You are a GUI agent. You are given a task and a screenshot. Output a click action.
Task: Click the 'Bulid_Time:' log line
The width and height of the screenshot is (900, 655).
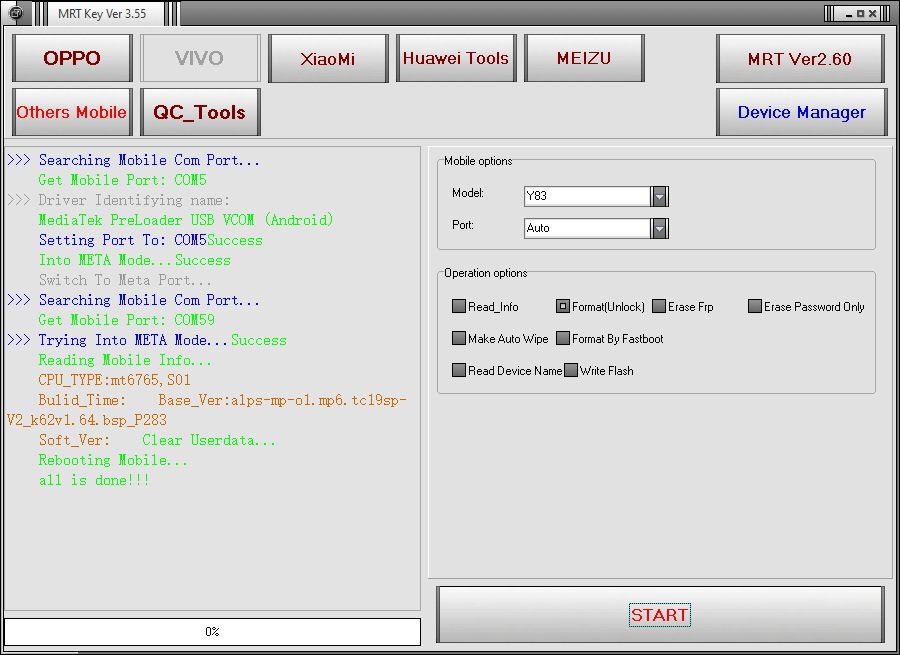tap(82, 400)
